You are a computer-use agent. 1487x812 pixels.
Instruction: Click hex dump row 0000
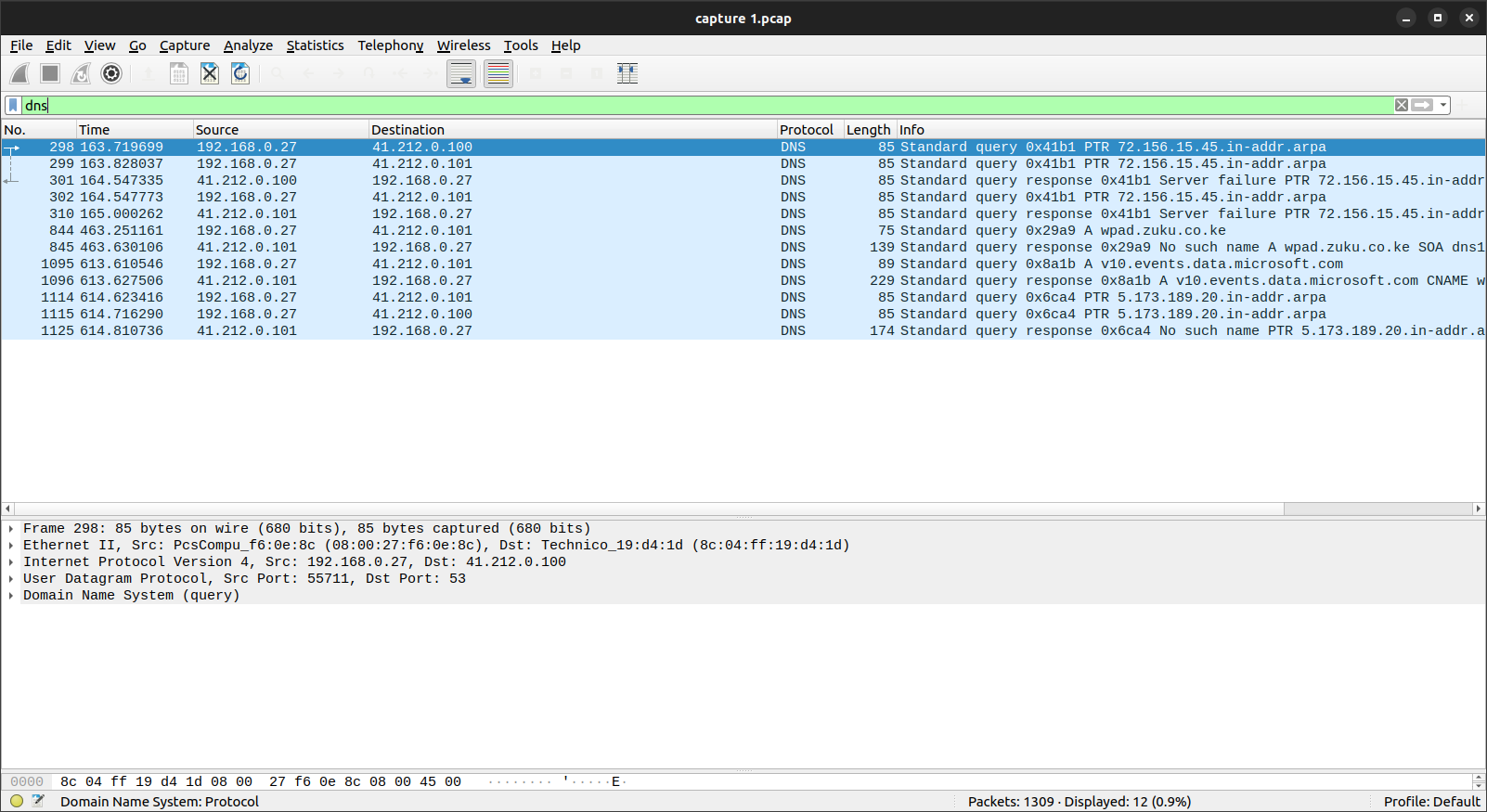click(x=736, y=781)
